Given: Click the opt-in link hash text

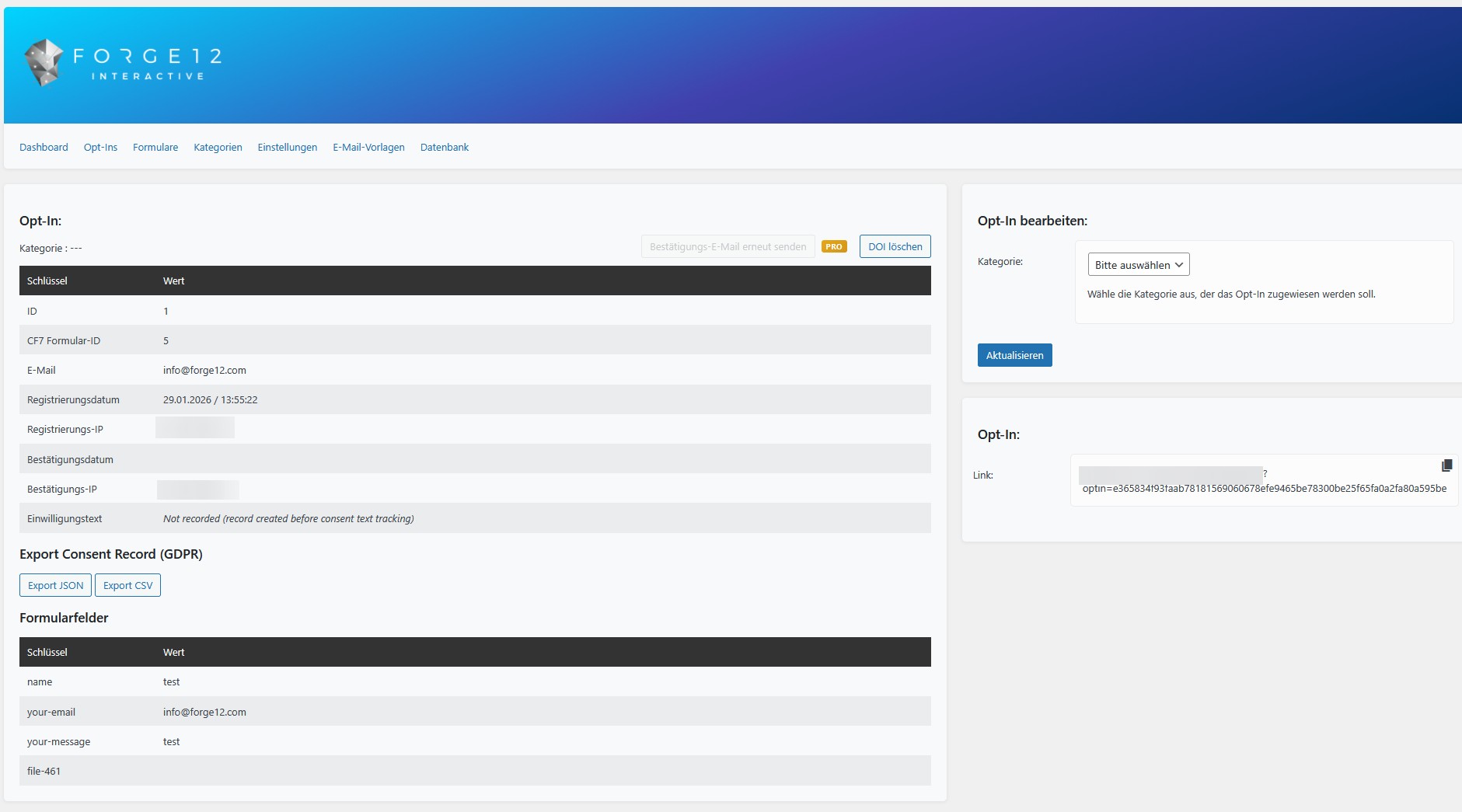Looking at the screenshot, I should [1264, 489].
